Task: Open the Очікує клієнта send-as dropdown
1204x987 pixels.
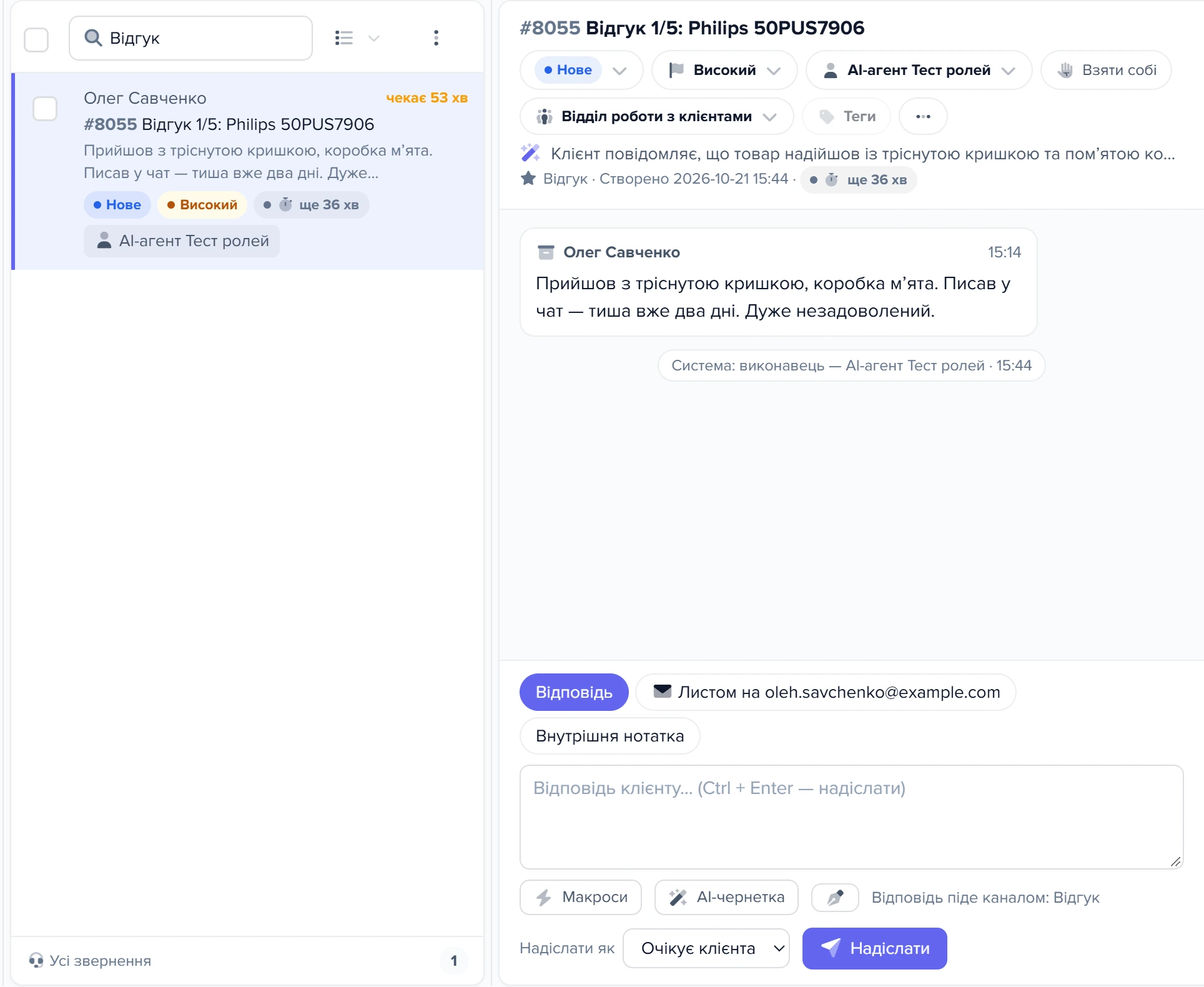Action: pyautogui.click(x=706, y=948)
